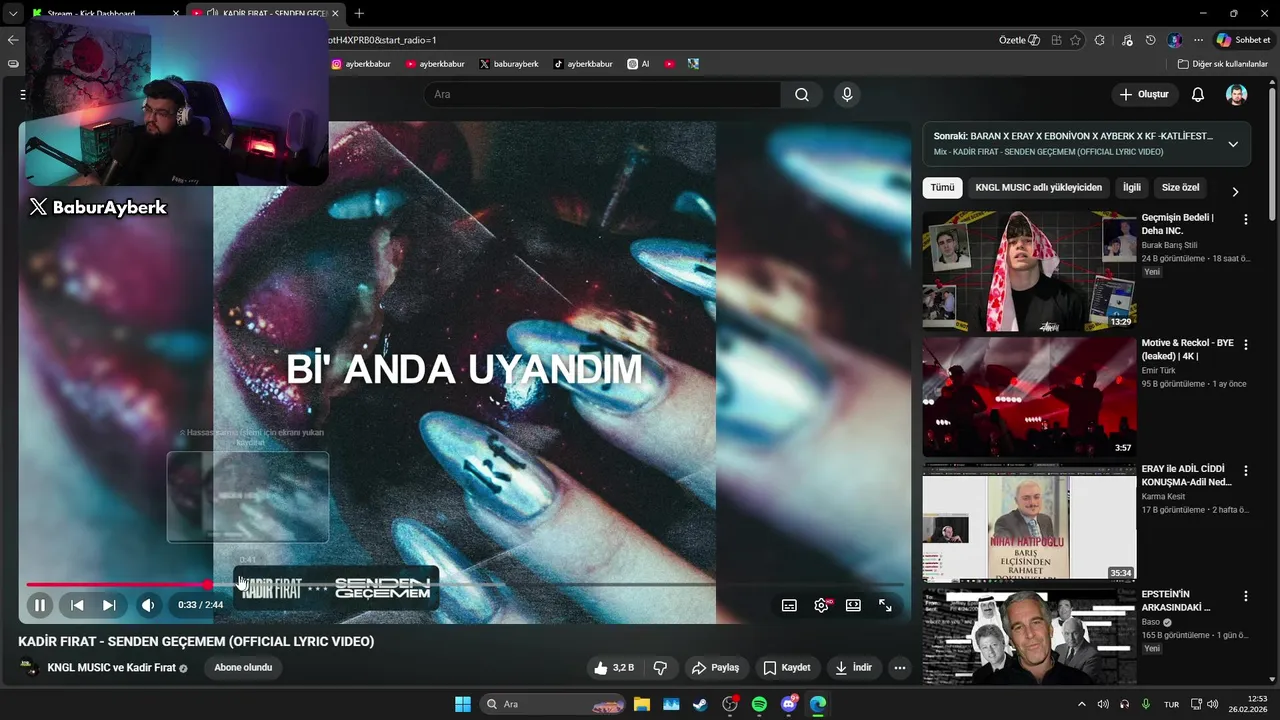Dislike the video using the thumbs-down
The image size is (1280, 720).
660,668
